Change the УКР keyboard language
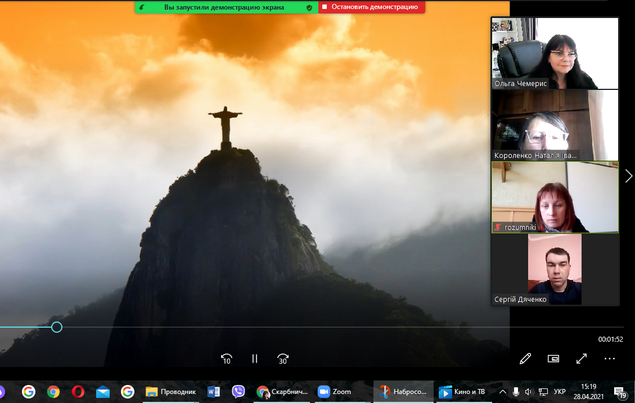Screen dimensions: 635x403 pos(559,392)
